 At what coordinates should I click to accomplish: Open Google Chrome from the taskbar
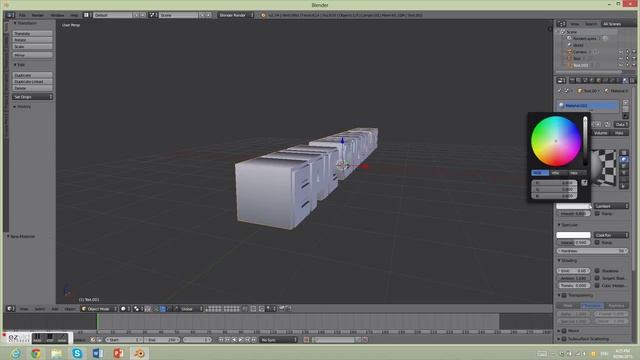(x=36, y=353)
